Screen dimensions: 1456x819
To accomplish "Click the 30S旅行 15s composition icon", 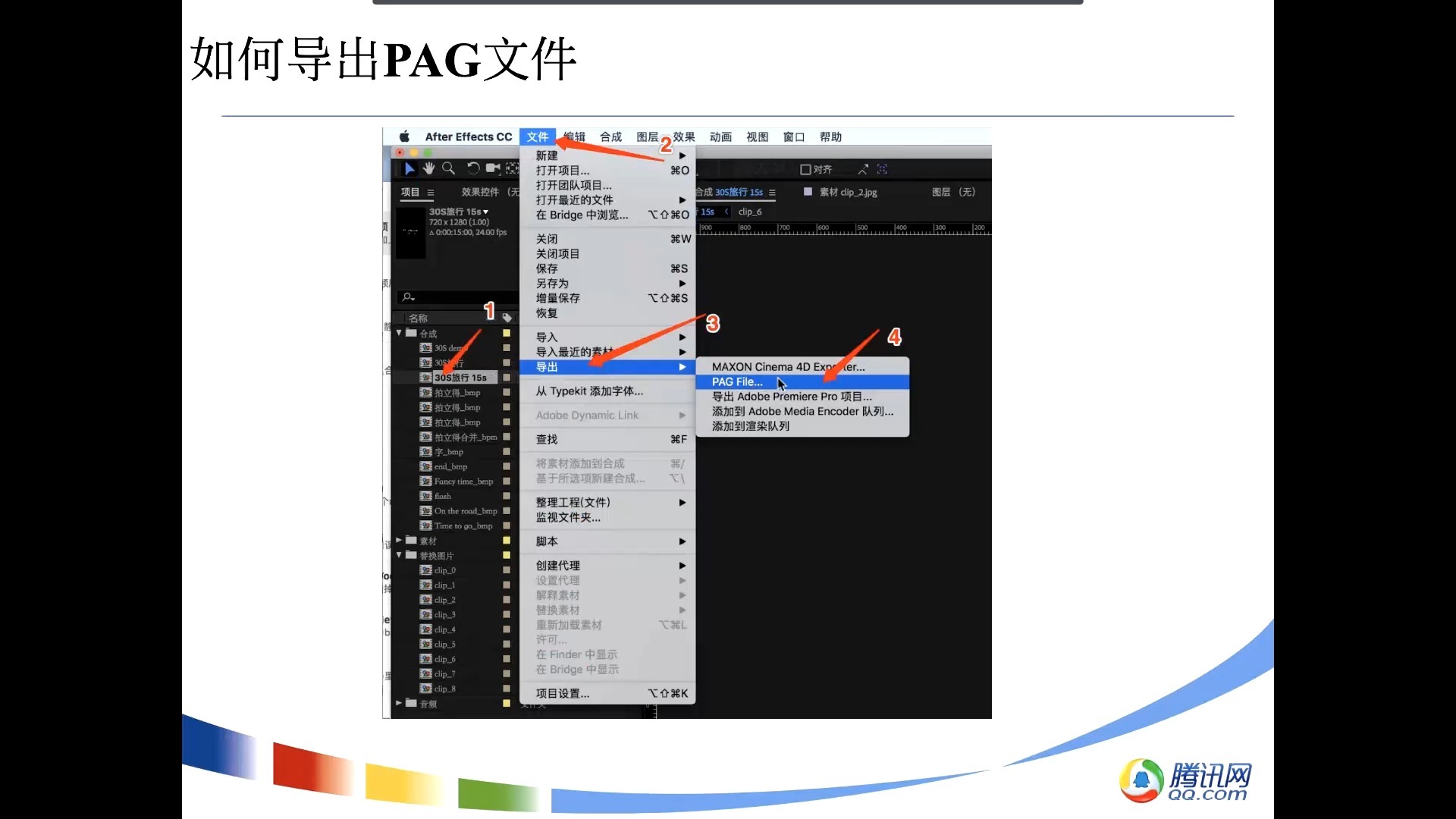I will click(426, 378).
